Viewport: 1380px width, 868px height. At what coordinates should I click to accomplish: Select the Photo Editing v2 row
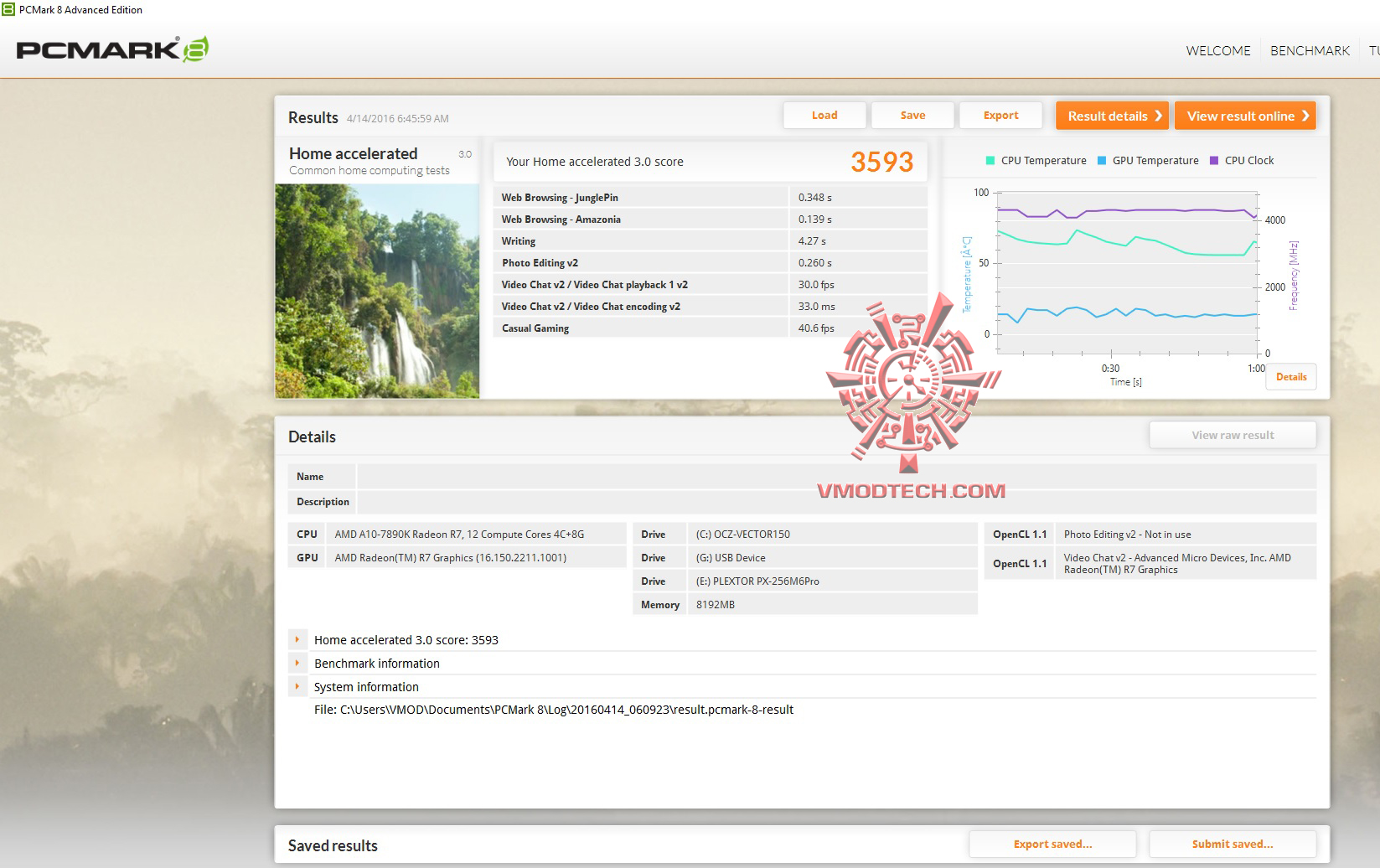click(x=711, y=262)
